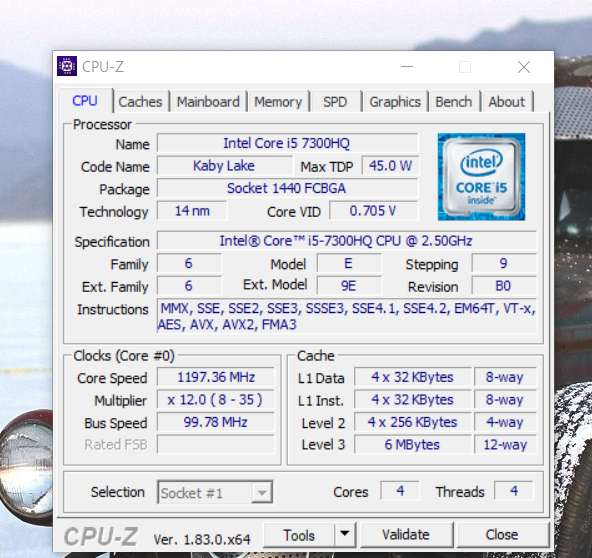Click the Tools button
Viewport: 592px width, 558px height.
click(x=299, y=535)
